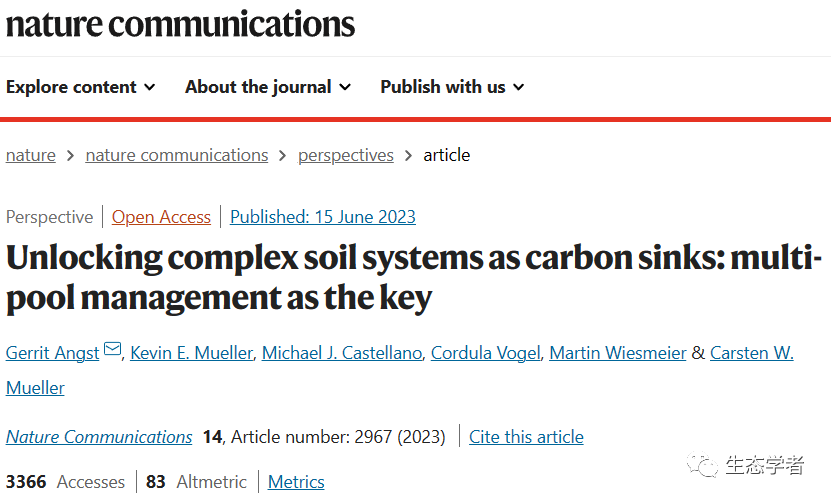Navigate to nature communications breadcrumb
The height and width of the screenshot is (501, 831).
(x=177, y=155)
